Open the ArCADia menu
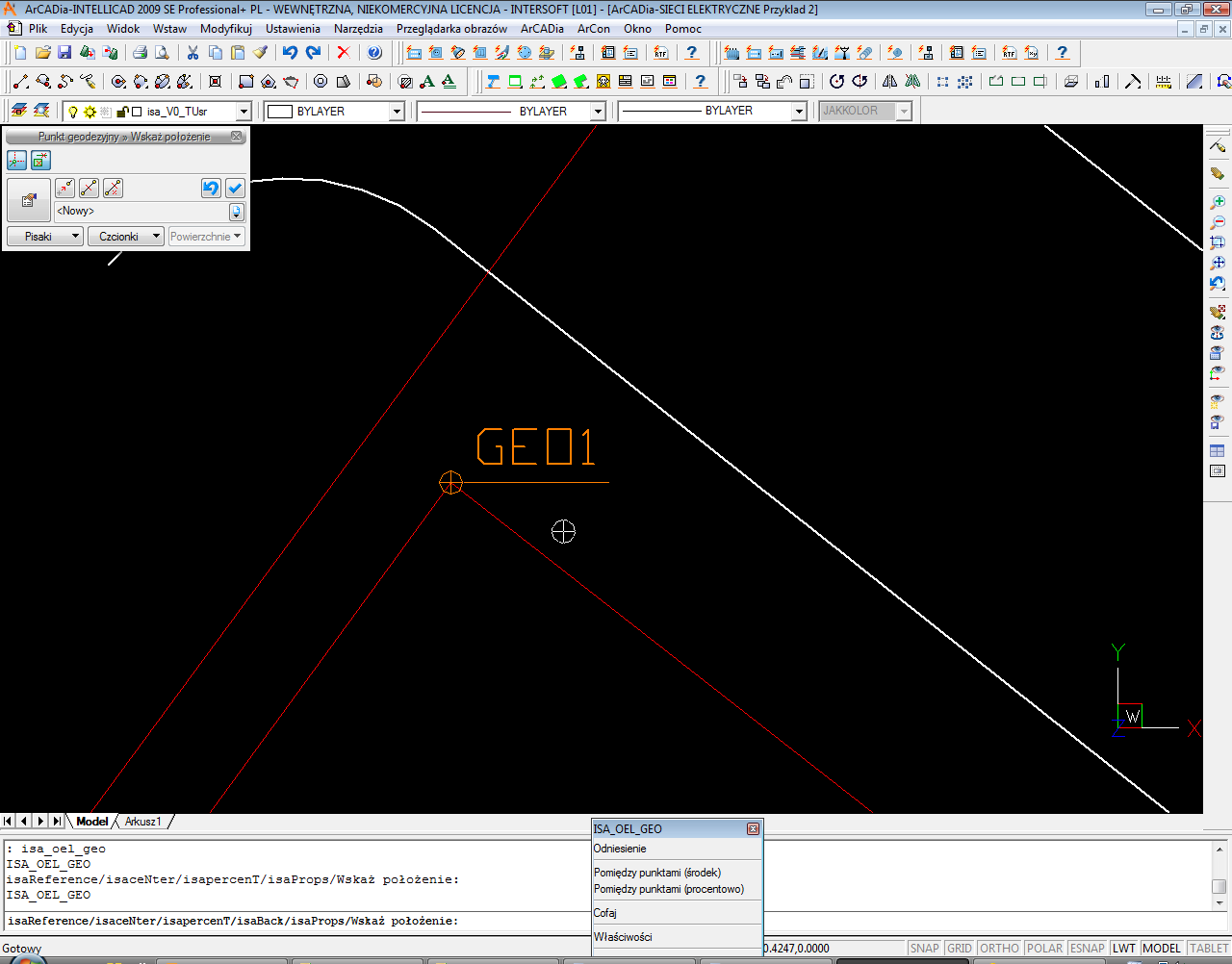The image size is (1232, 964). click(x=542, y=29)
